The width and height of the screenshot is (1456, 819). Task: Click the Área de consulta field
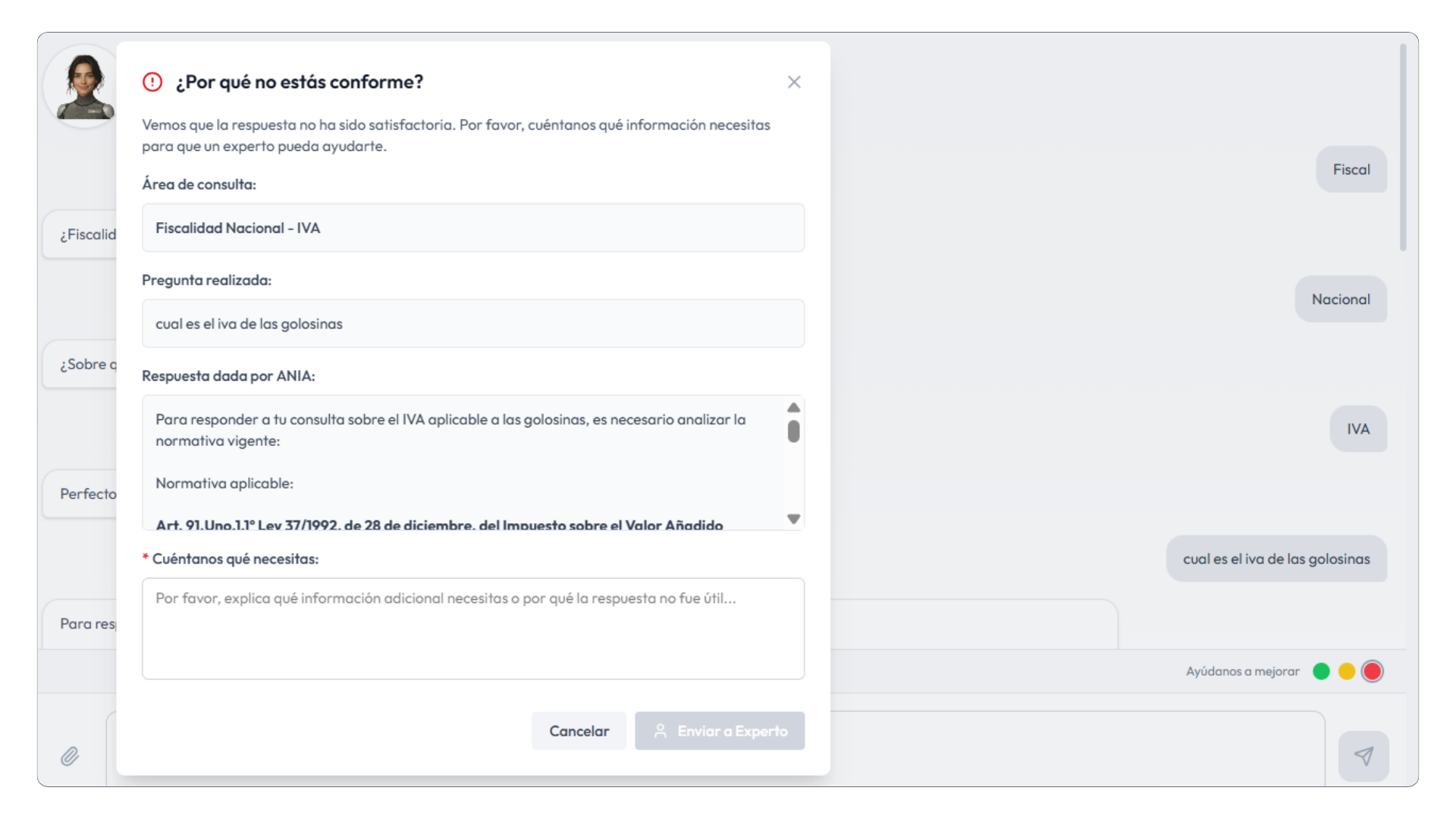point(473,227)
